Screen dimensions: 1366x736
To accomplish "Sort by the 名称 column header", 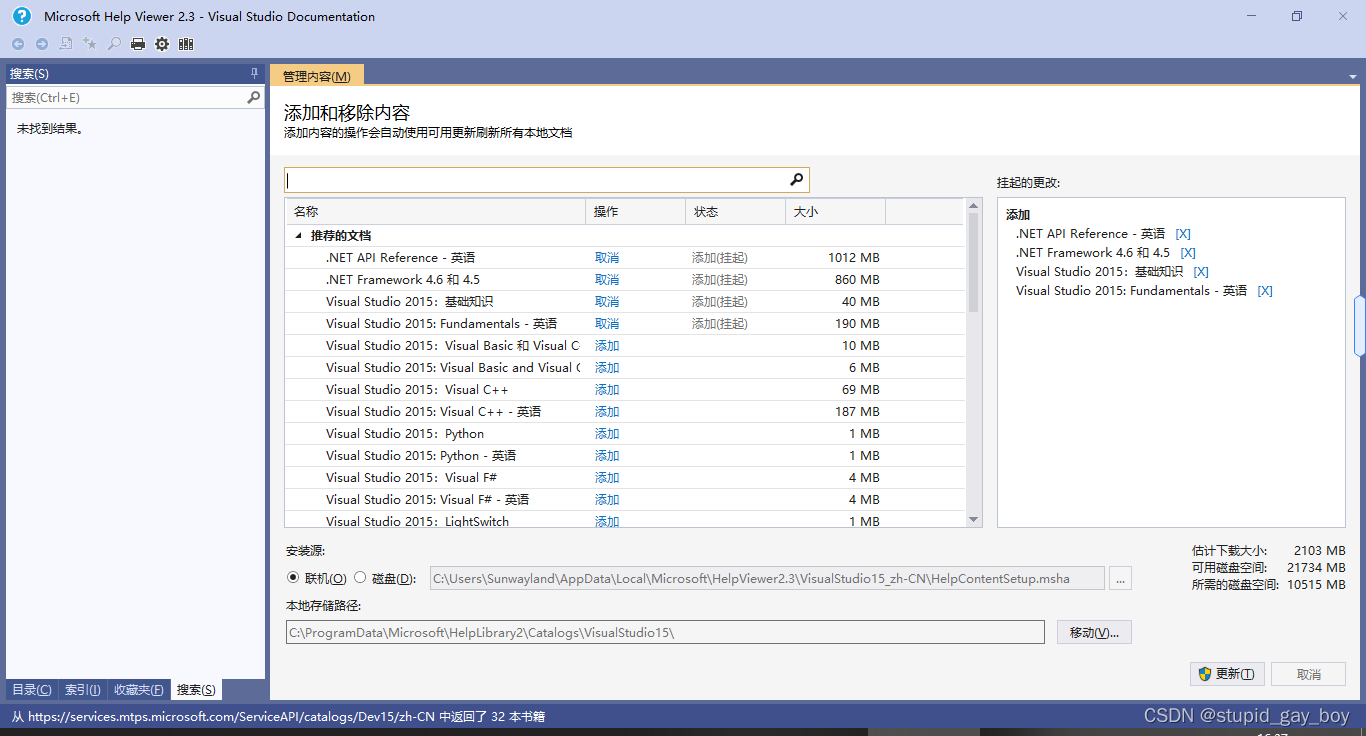I will (435, 212).
